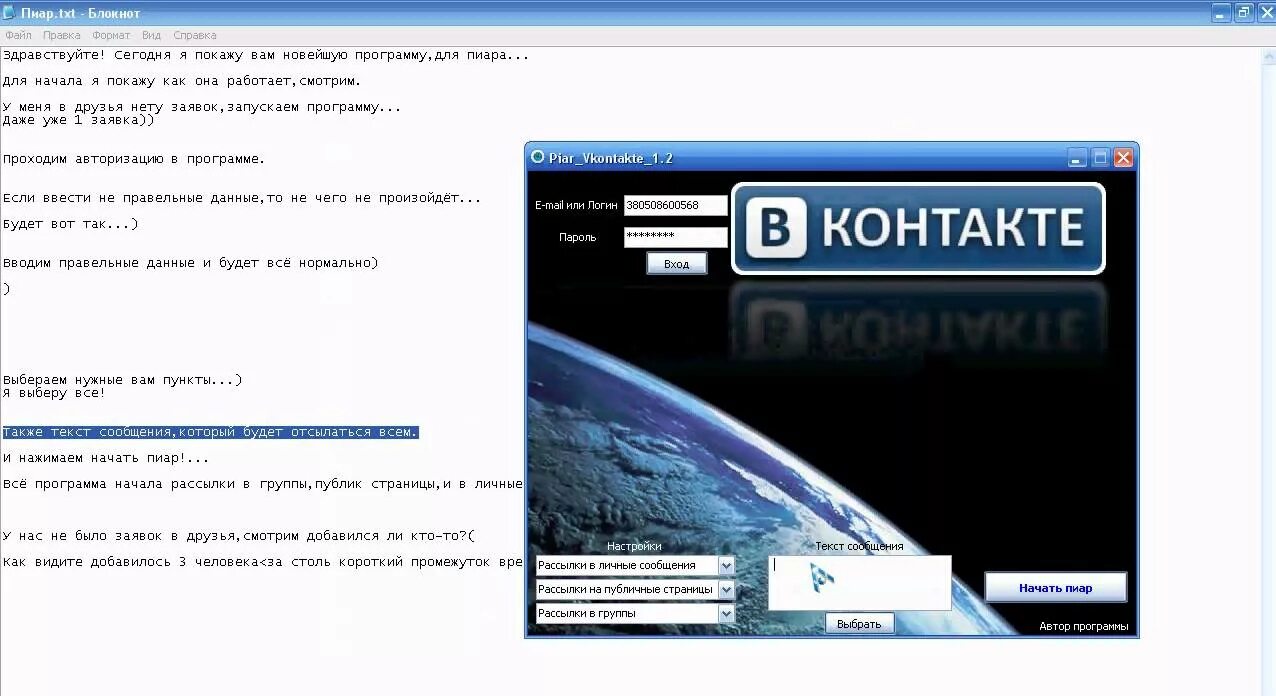Image resolution: width=1276 pixels, height=696 pixels.
Task: Click the Выбрать button
Action: (859, 624)
